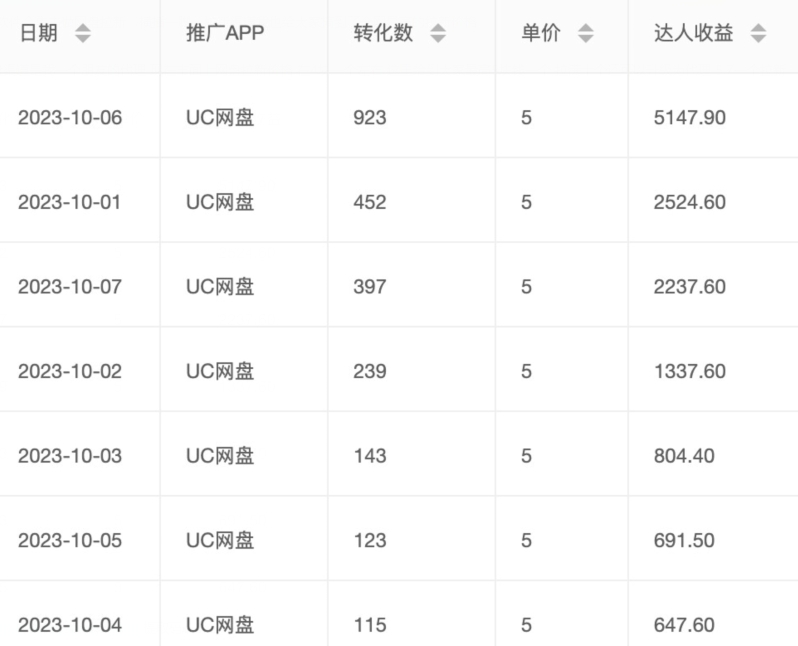Select the 2237.60 earnings cell
This screenshot has height=646, width=798.
(690, 287)
